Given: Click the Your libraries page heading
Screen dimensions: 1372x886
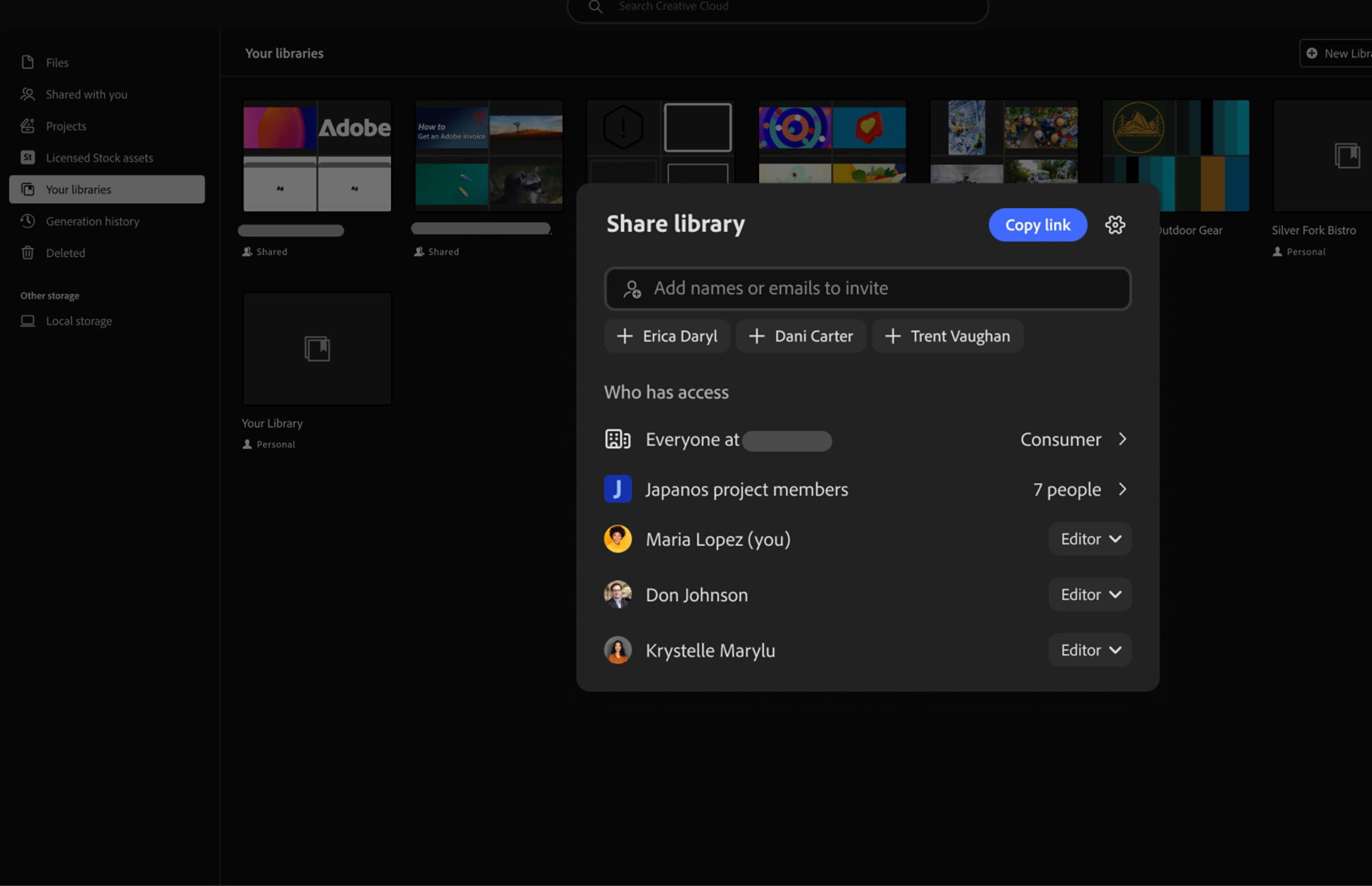Looking at the screenshot, I should tap(284, 53).
